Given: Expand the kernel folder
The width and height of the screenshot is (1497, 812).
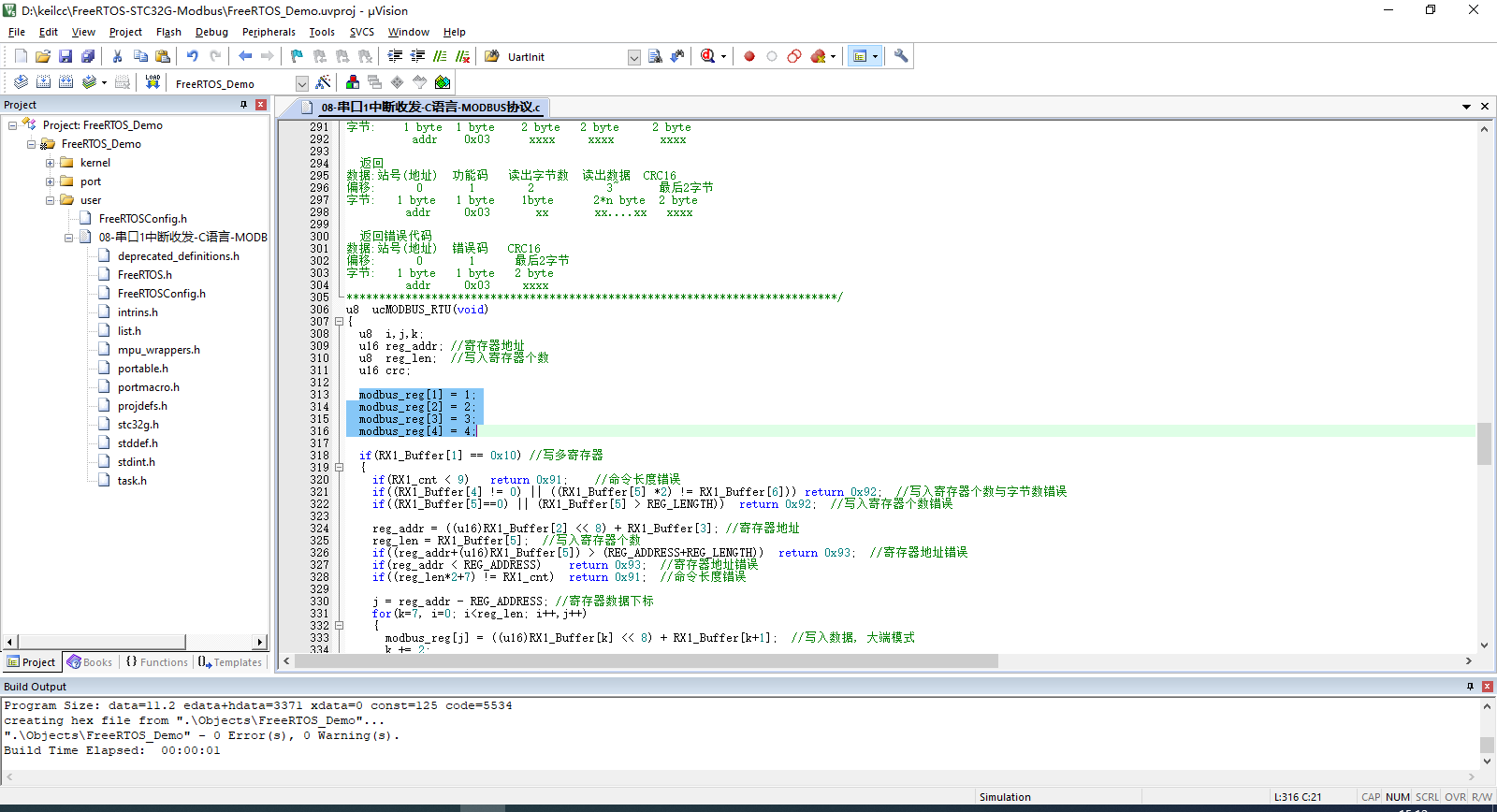Looking at the screenshot, I should 50,162.
